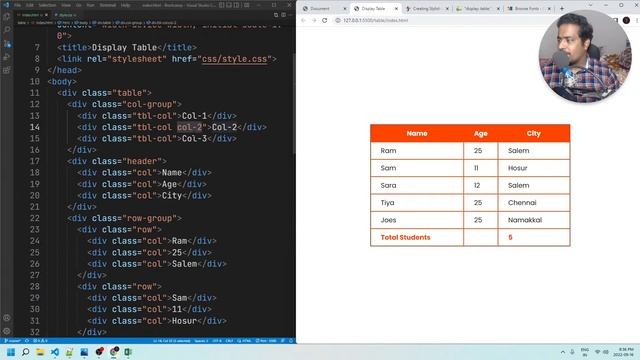Open a new browser tab
This screenshot has height=360, width=640.
[x=562, y=8]
